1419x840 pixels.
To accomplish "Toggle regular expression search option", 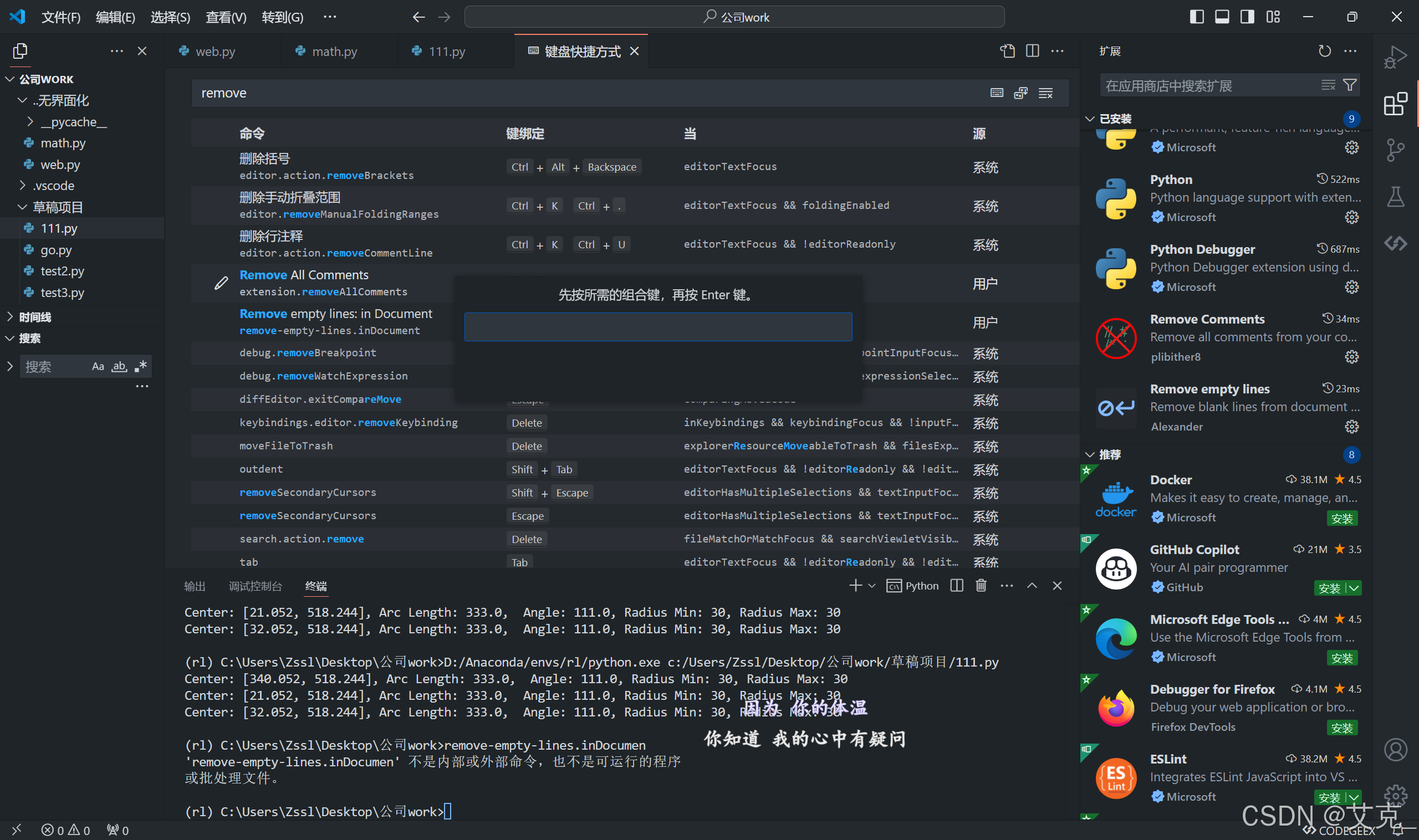I will coord(140,366).
